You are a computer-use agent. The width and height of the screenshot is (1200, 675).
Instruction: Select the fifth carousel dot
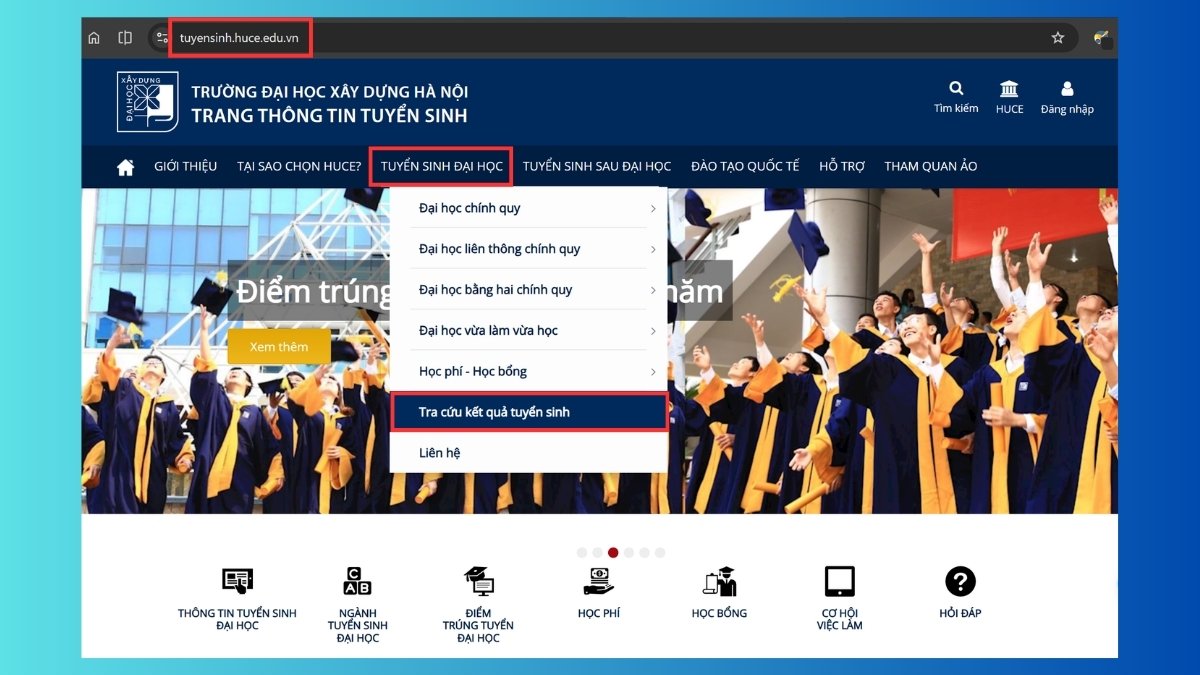point(644,552)
